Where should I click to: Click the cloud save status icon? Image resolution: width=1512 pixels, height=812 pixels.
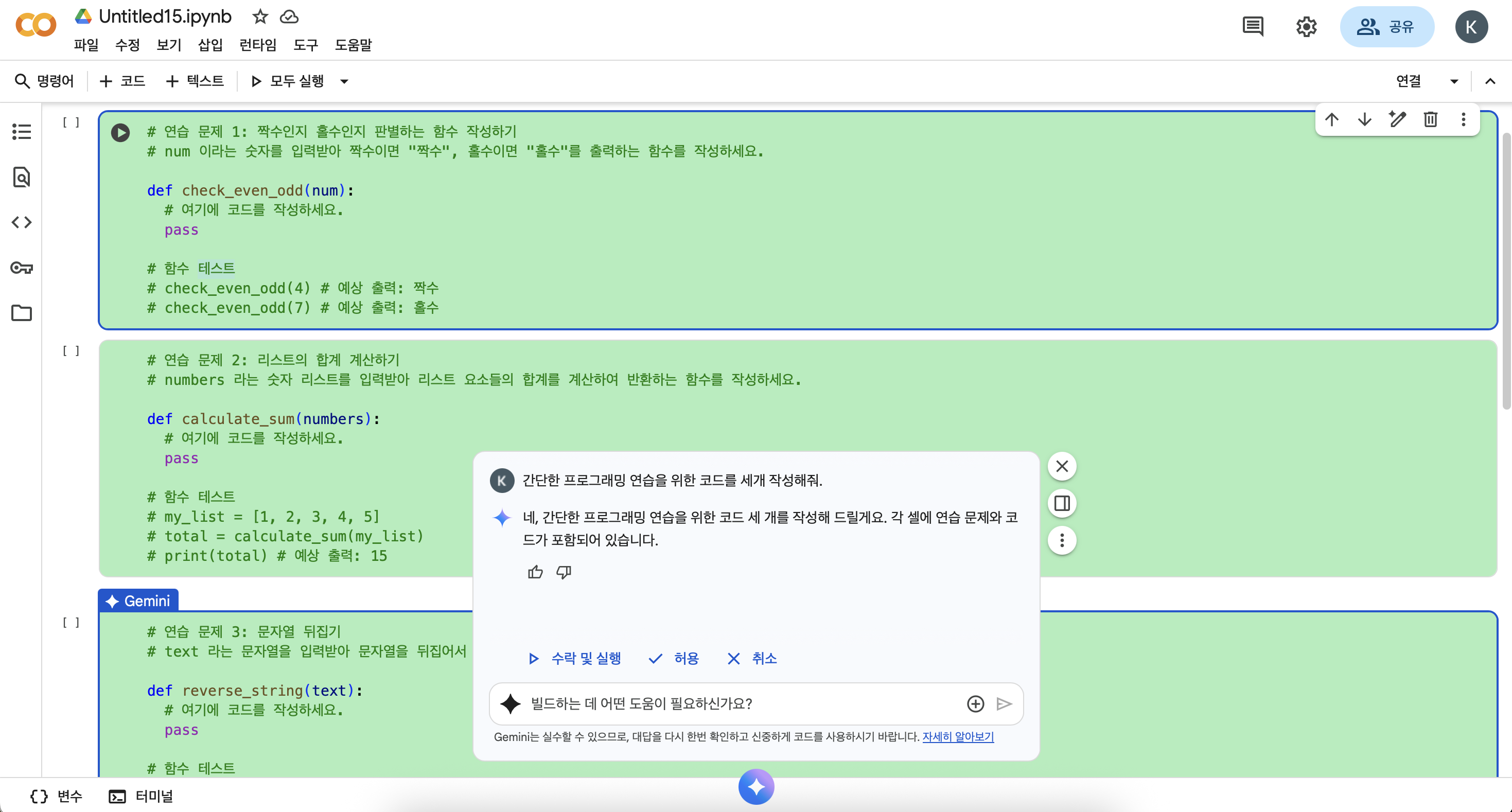(x=289, y=16)
